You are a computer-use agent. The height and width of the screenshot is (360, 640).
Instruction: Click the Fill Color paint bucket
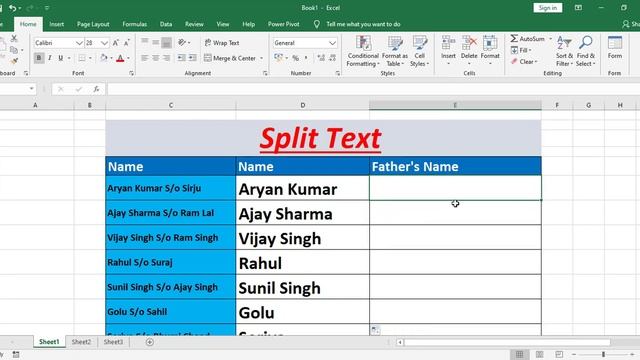tap(104, 58)
